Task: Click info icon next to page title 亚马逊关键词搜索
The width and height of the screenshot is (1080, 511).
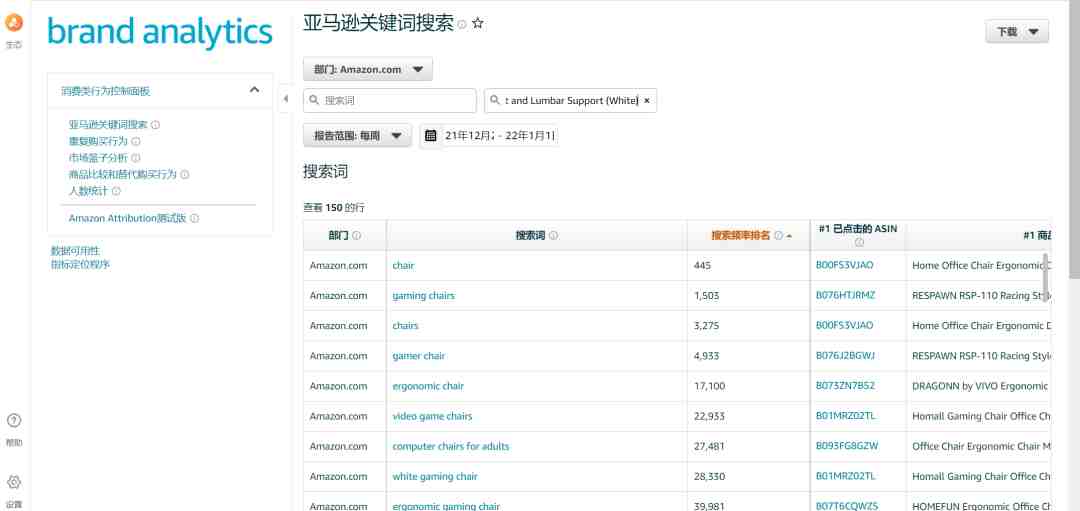Action: [x=462, y=24]
